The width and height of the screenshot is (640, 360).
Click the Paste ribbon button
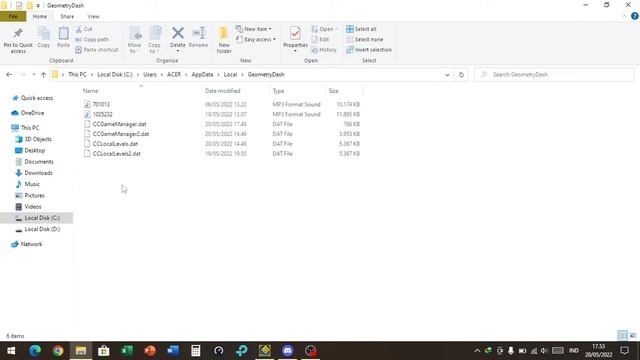pyautogui.click(x=63, y=38)
